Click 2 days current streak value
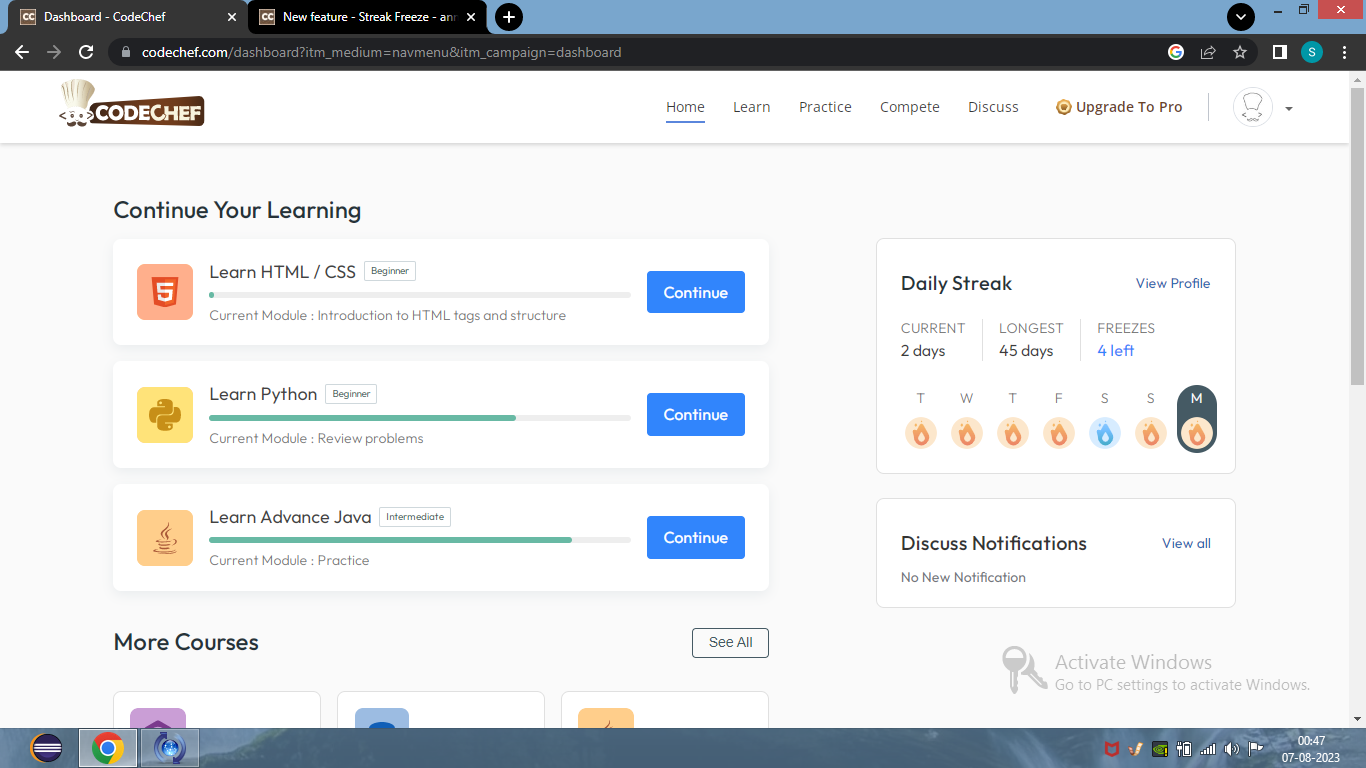The image size is (1366, 768). [x=923, y=351]
